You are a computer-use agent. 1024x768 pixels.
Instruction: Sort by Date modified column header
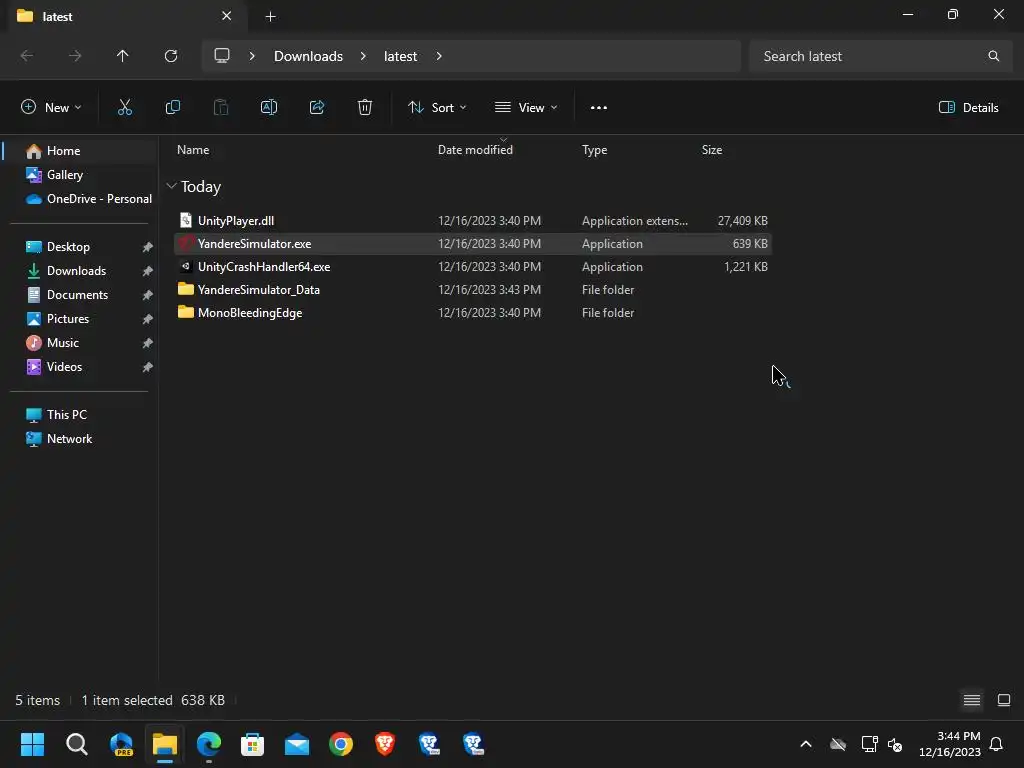pos(475,150)
